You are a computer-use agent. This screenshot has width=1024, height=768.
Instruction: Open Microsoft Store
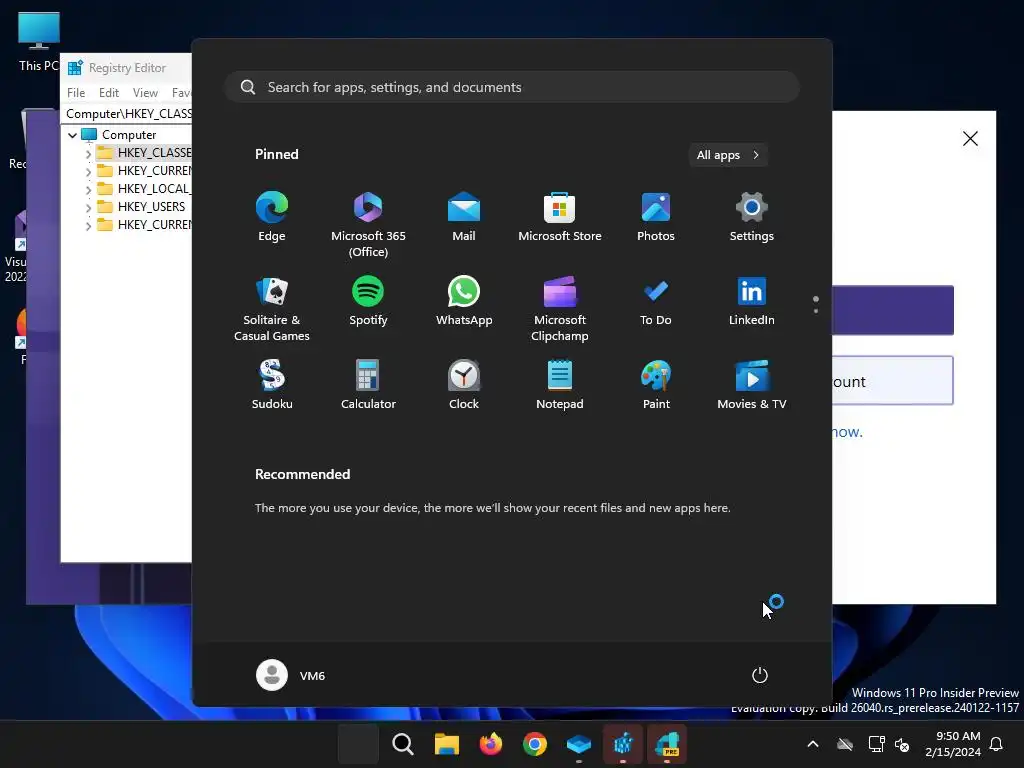(x=560, y=217)
